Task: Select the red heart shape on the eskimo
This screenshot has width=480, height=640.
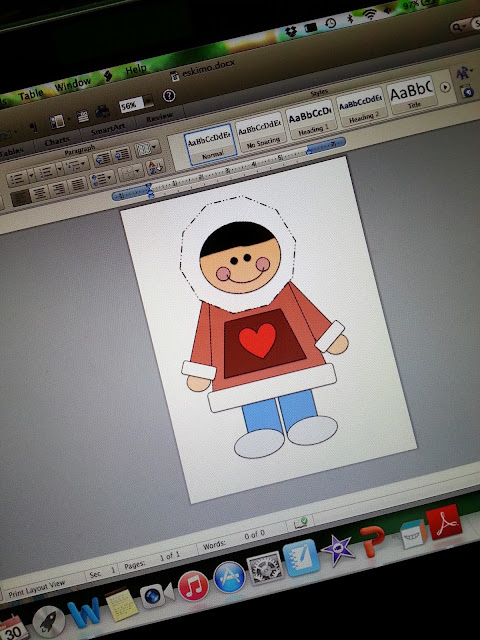Action: [x=258, y=340]
